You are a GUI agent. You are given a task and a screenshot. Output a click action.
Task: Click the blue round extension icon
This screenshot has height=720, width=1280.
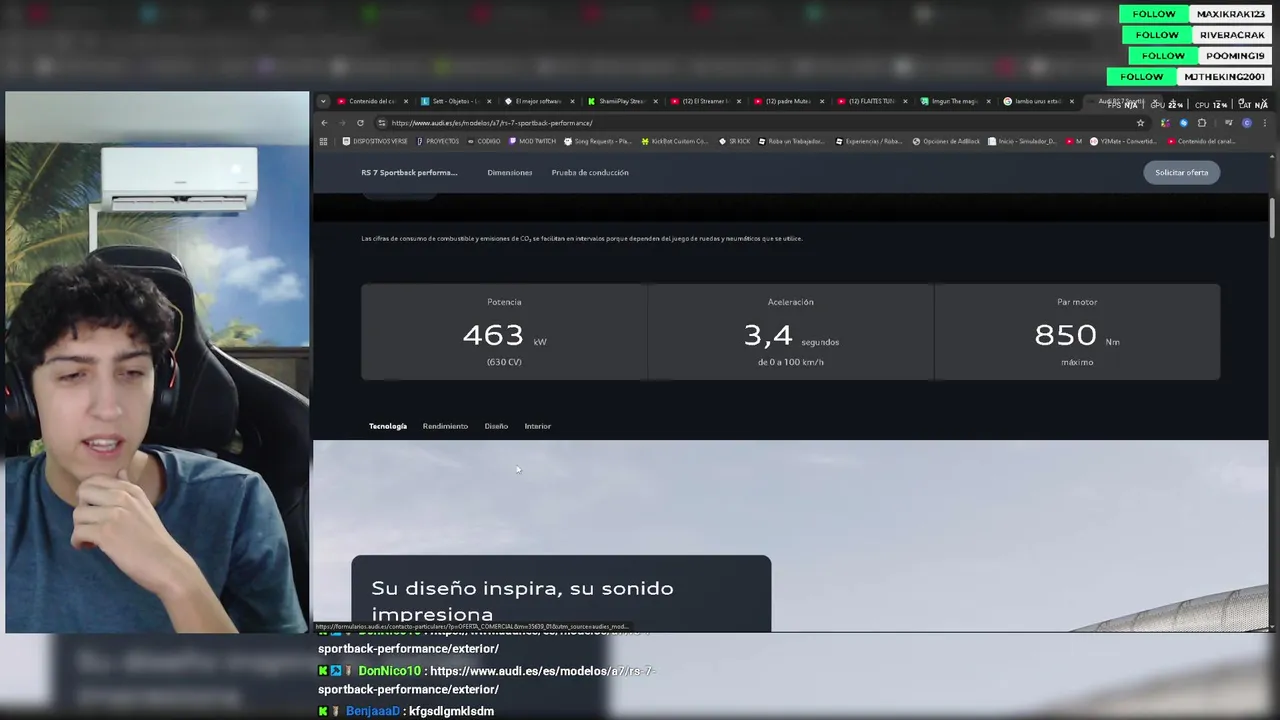click(1184, 123)
